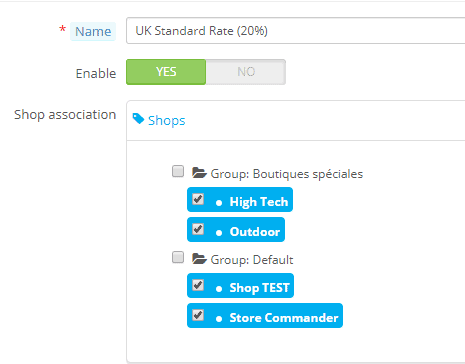Click the bullet icon beside High Tech
This screenshot has width=465, height=364.
point(219,203)
